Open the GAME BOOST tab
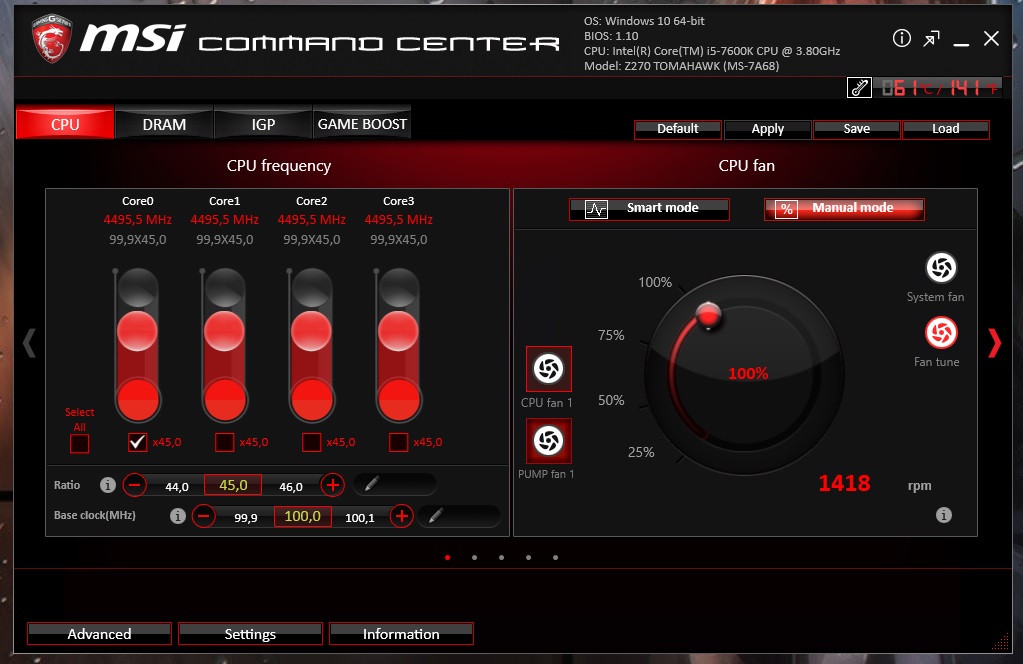Image resolution: width=1023 pixels, height=664 pixels. (x=362, y=123)
